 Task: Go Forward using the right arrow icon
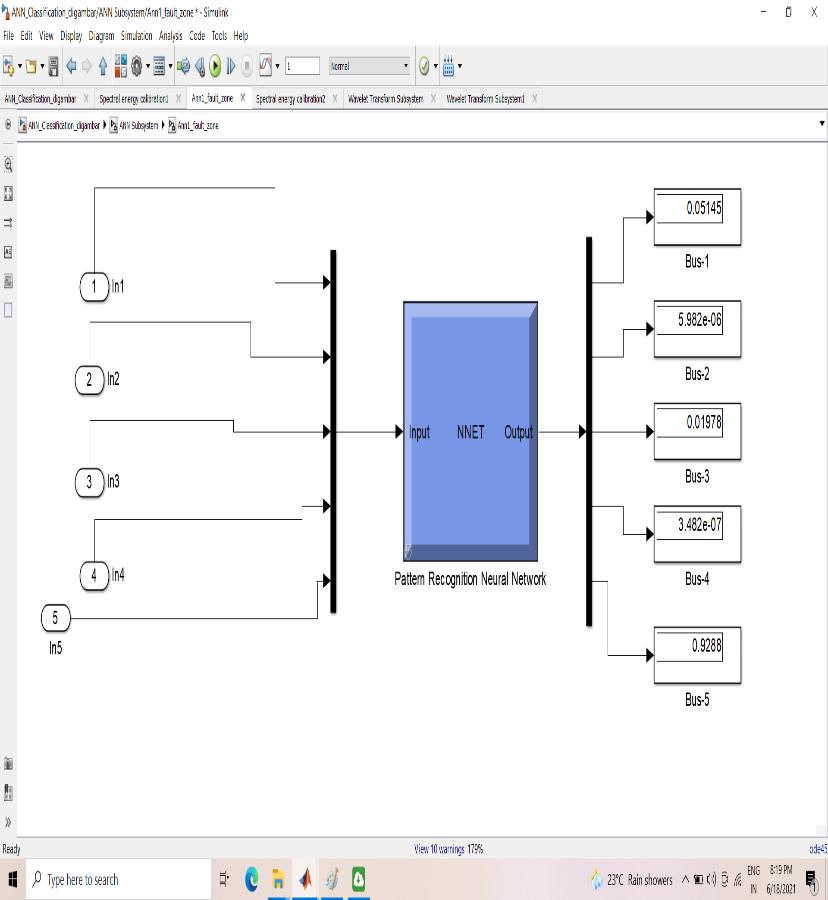pyautogui.click(x=87, y=67)
